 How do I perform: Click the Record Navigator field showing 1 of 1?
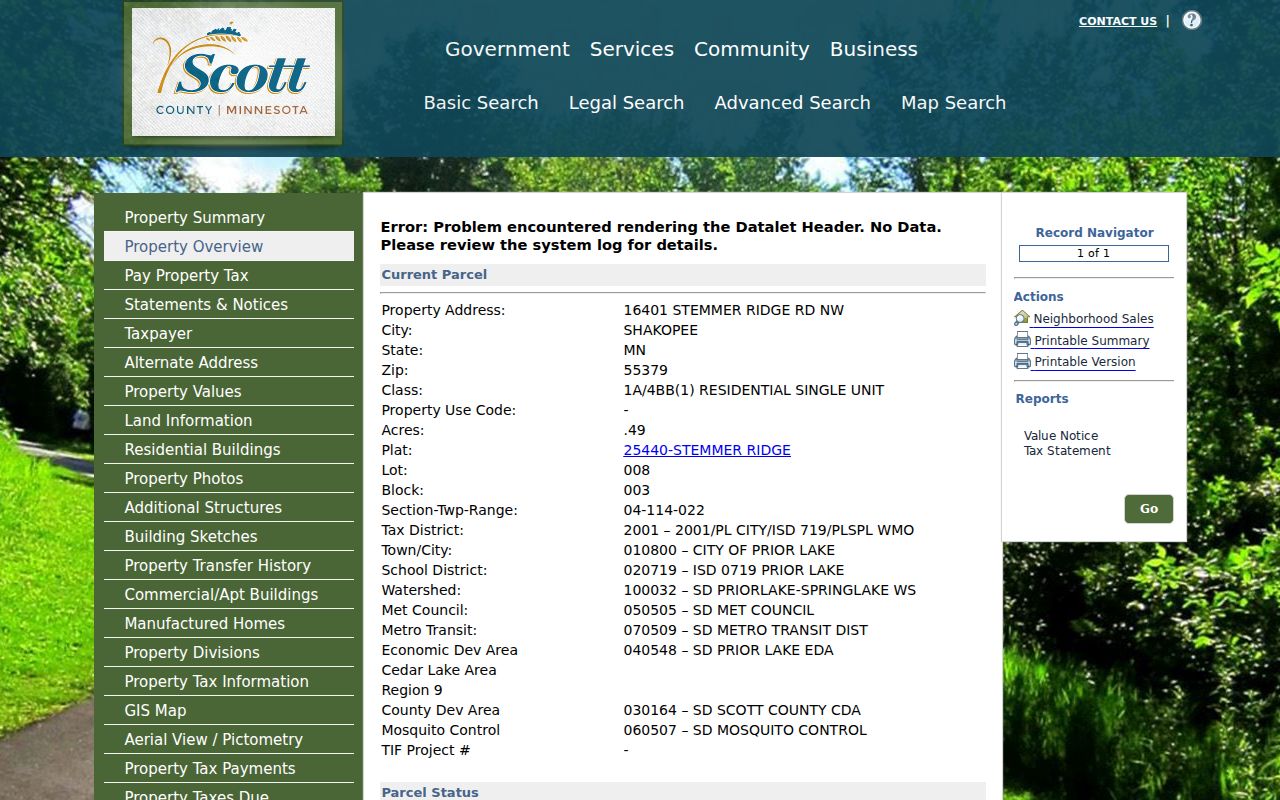1094,254
